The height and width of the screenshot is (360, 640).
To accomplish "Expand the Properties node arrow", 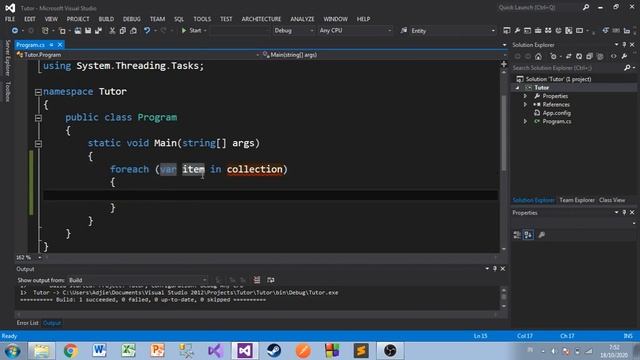I will [x=525, y=96].
